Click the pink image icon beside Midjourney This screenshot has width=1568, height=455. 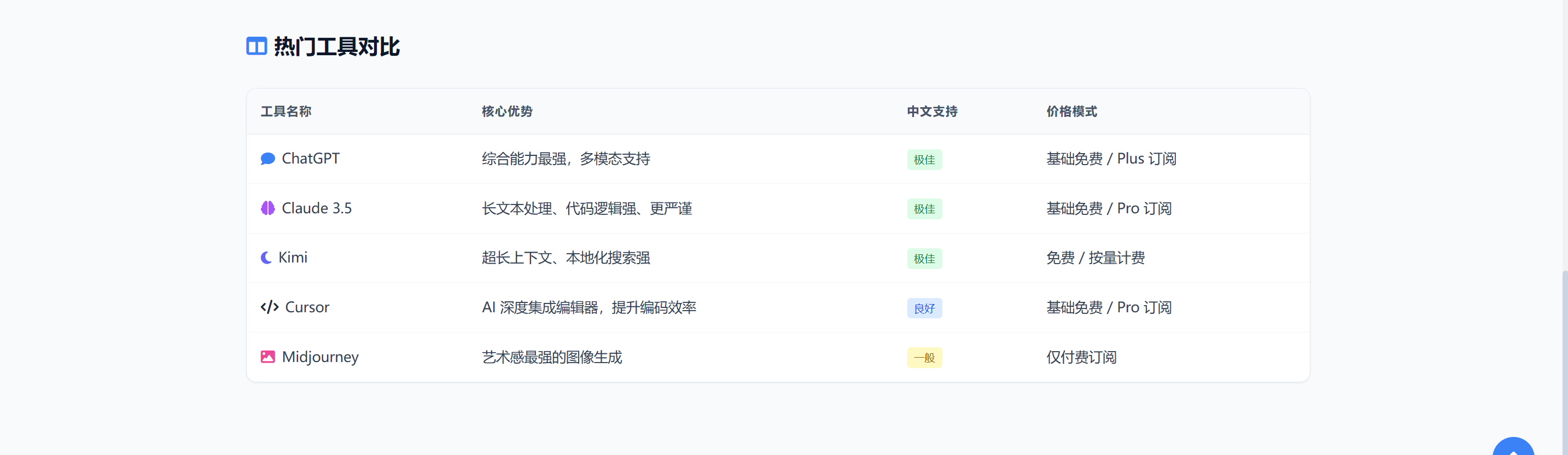[x=268, y=357]
